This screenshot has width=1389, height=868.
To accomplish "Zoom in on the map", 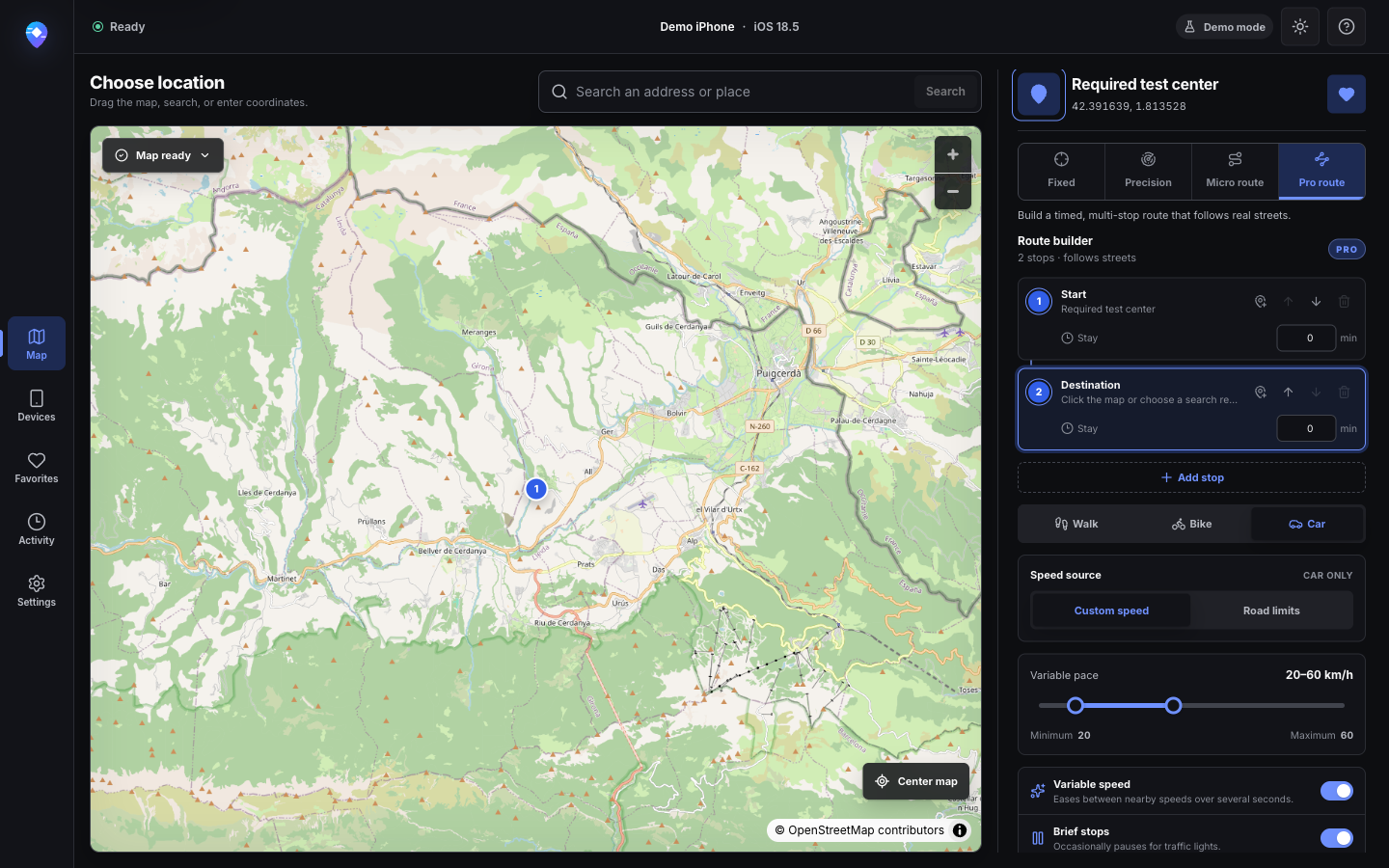I will (x=953, y=154).
